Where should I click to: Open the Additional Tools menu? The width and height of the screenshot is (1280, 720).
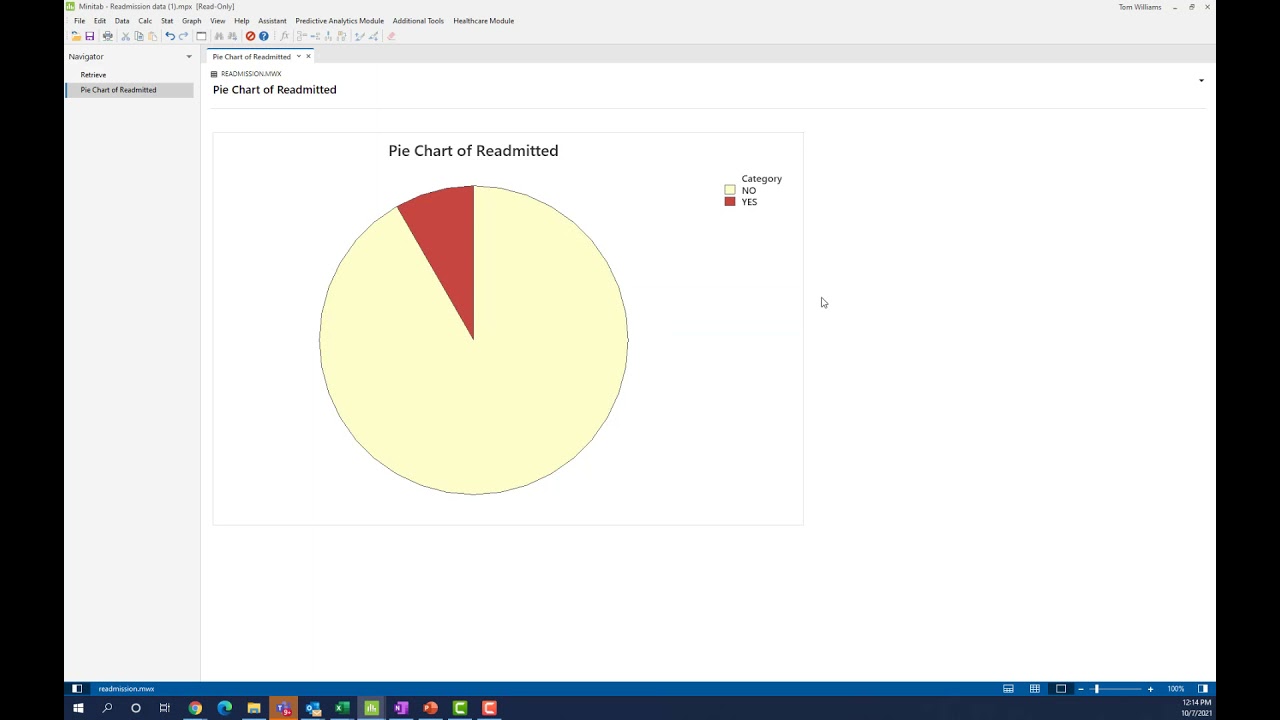[418, 21]
